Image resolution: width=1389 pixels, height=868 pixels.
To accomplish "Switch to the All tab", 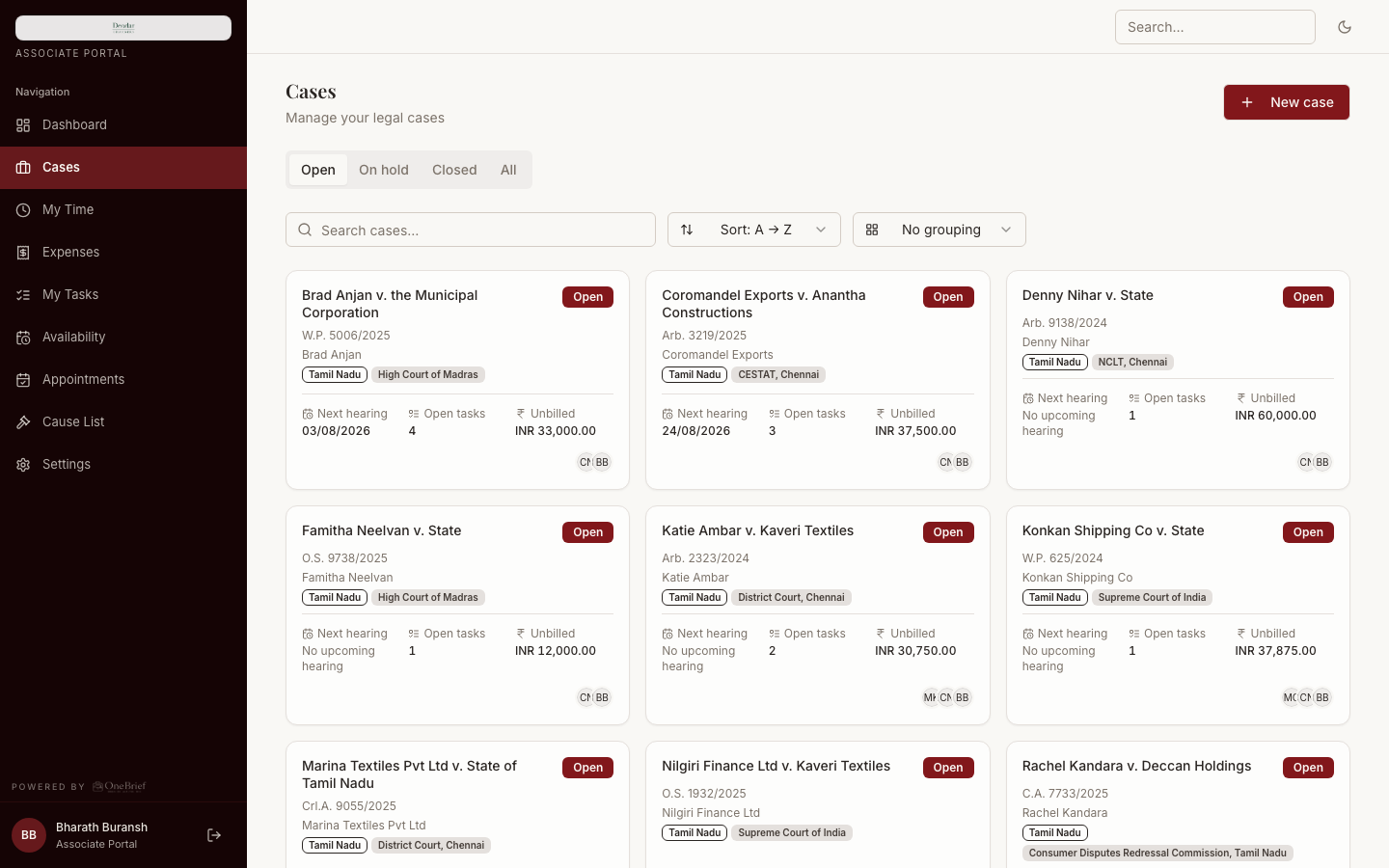I will coord(508,170).
